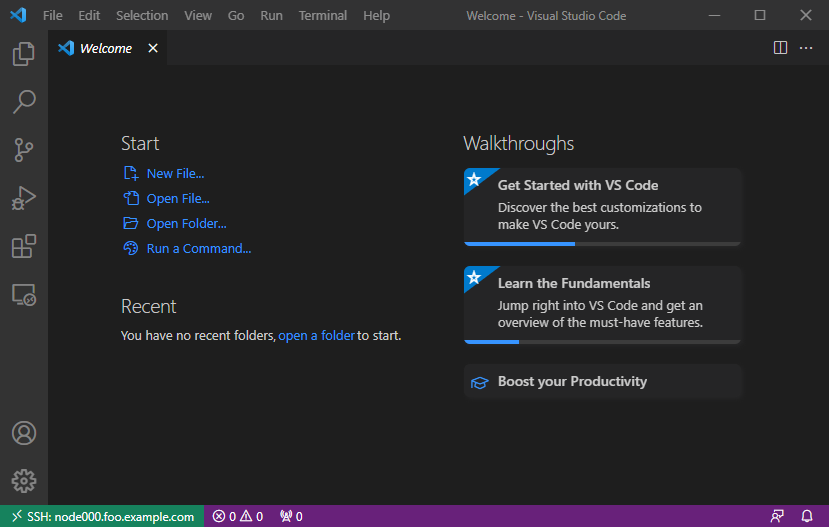Image resolution: width=829 pixels, height=527 pixels.
Task: Click the New File... link
Action: pyautogui.click(x=175, y=174)
